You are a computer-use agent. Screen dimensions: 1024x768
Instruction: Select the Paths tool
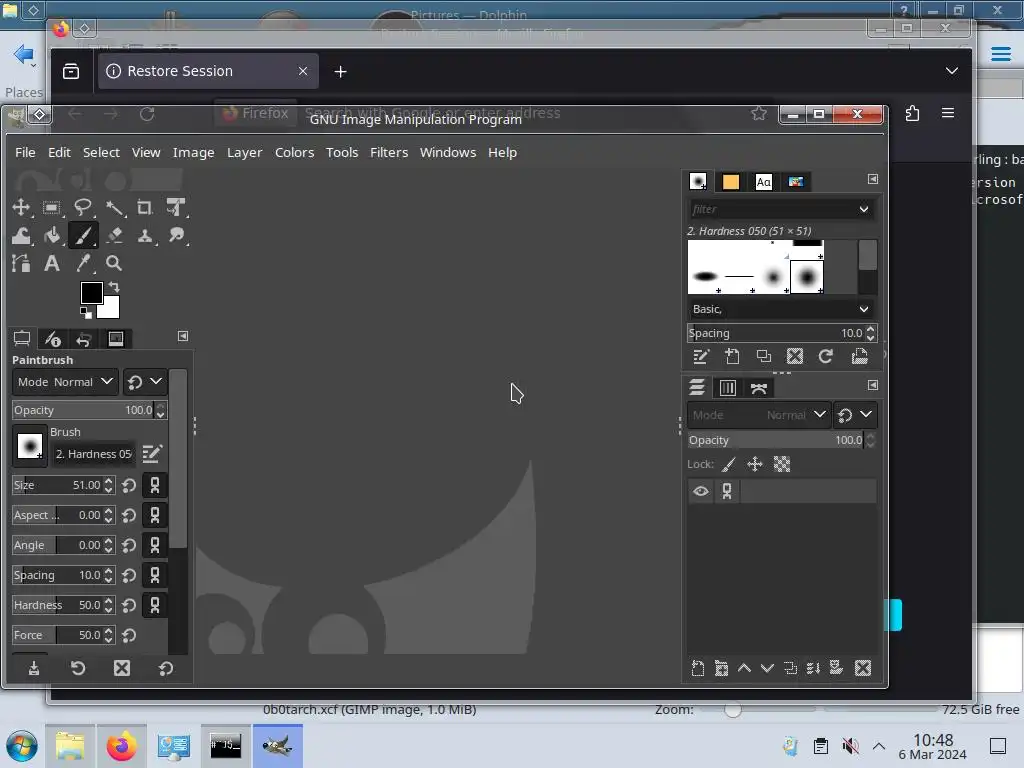coord(21,263)
